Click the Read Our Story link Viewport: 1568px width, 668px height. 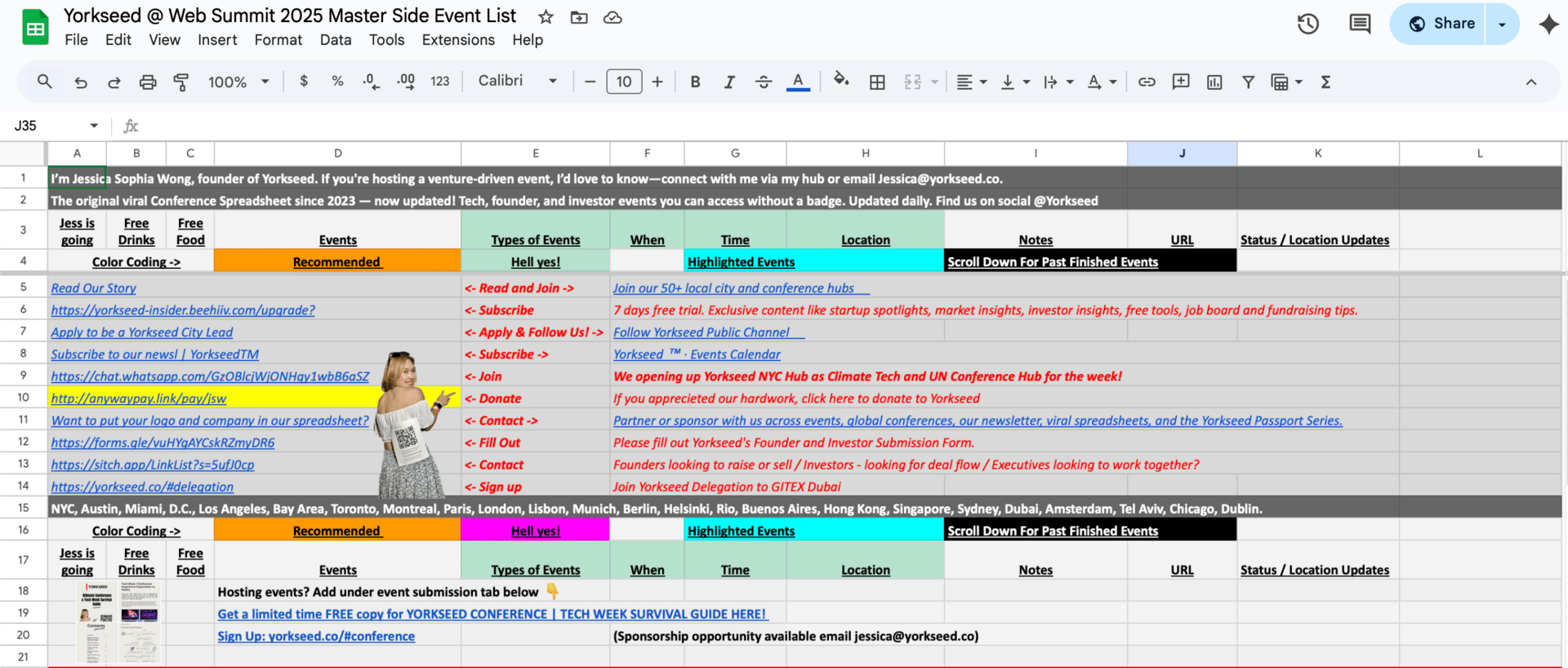pos(93,288)
